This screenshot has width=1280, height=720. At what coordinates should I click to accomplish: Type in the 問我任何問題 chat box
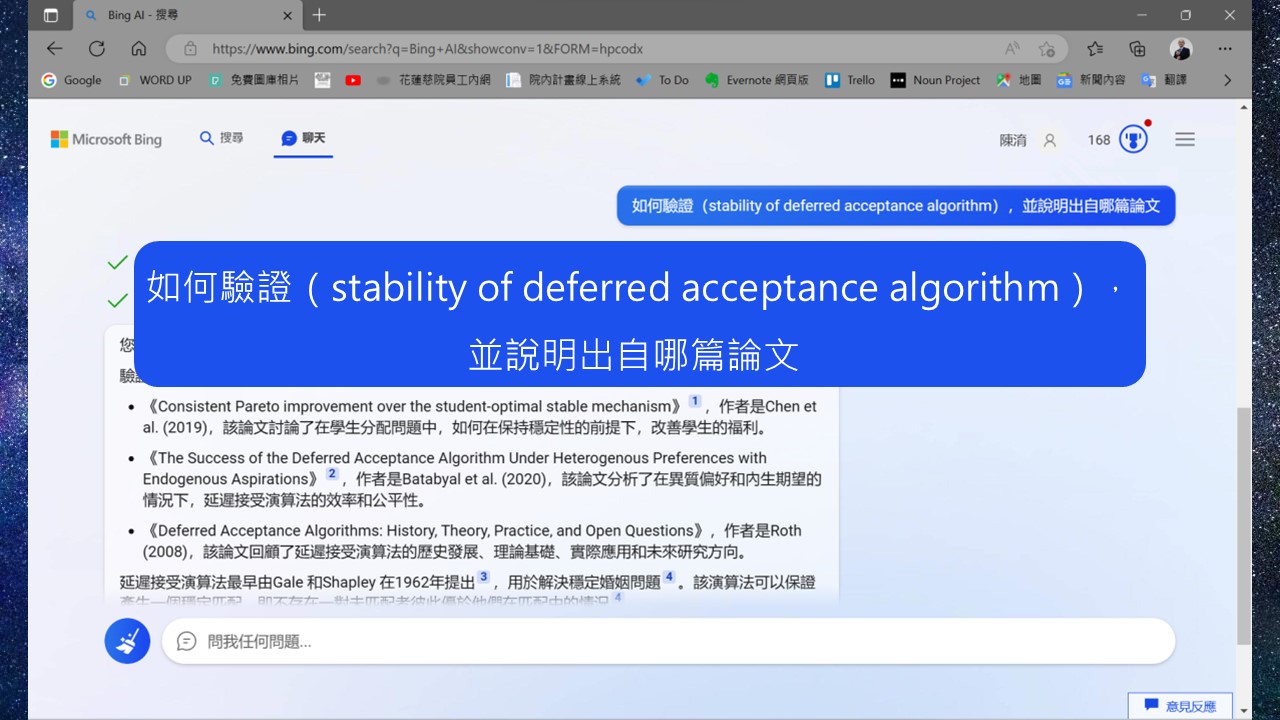coord(668,641)
